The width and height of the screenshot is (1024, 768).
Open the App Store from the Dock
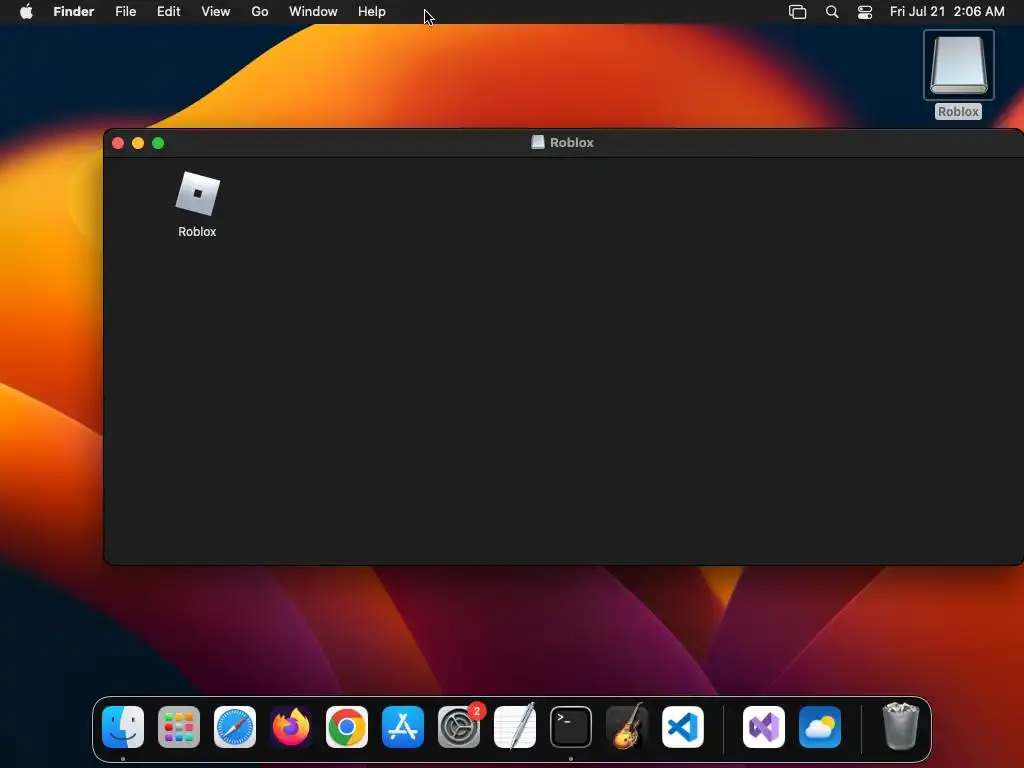(403, 727)
